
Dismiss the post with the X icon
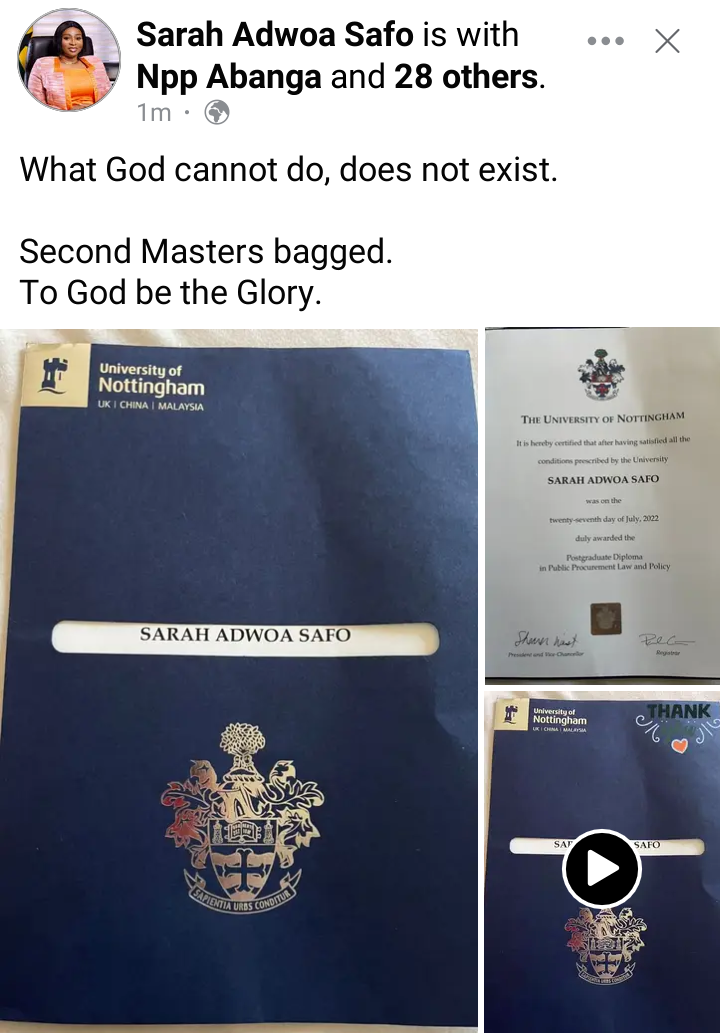(667, 41)
